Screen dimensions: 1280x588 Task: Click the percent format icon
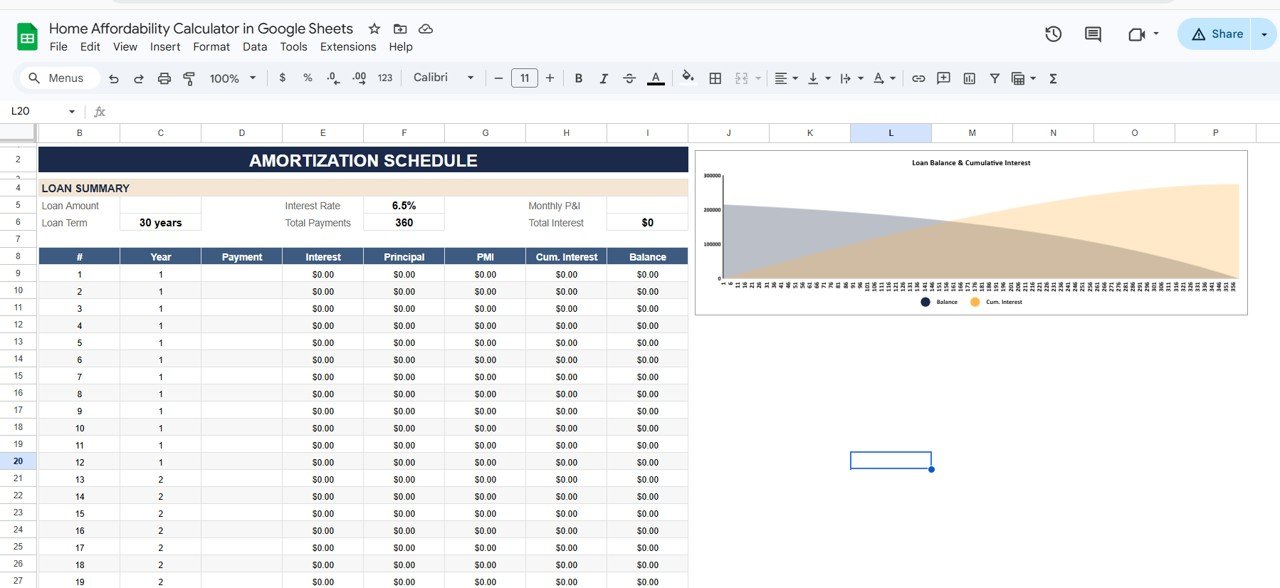[307, 78]
